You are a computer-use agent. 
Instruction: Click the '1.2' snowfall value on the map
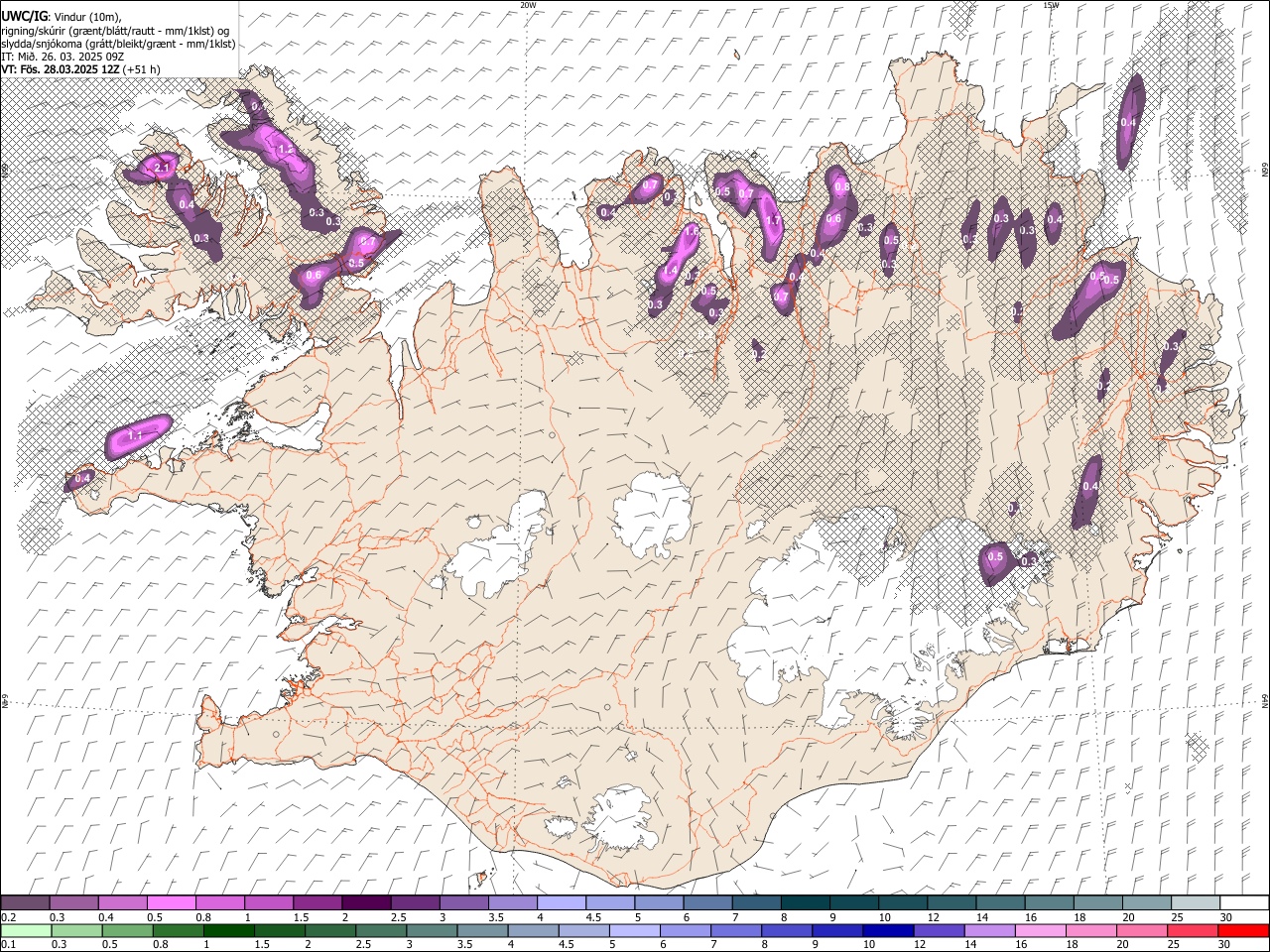(x=285, y=150)
